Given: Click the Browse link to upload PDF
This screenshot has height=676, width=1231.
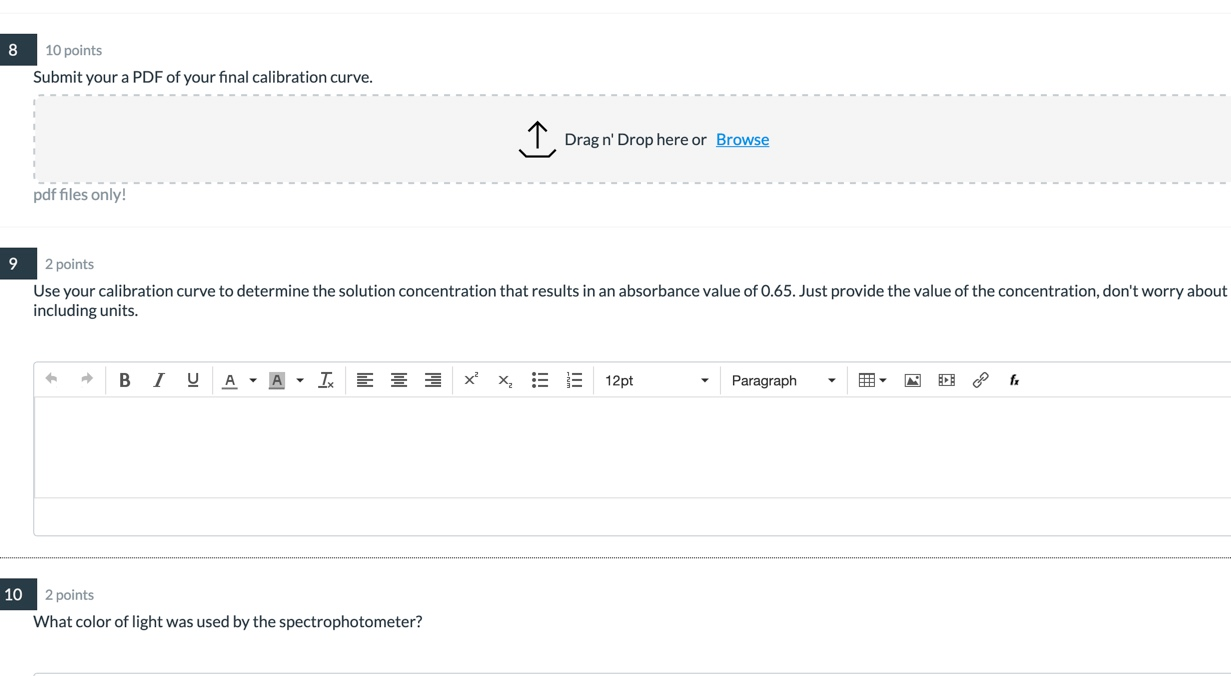Looking at the screenshot, I should click(x=742, y=139).
